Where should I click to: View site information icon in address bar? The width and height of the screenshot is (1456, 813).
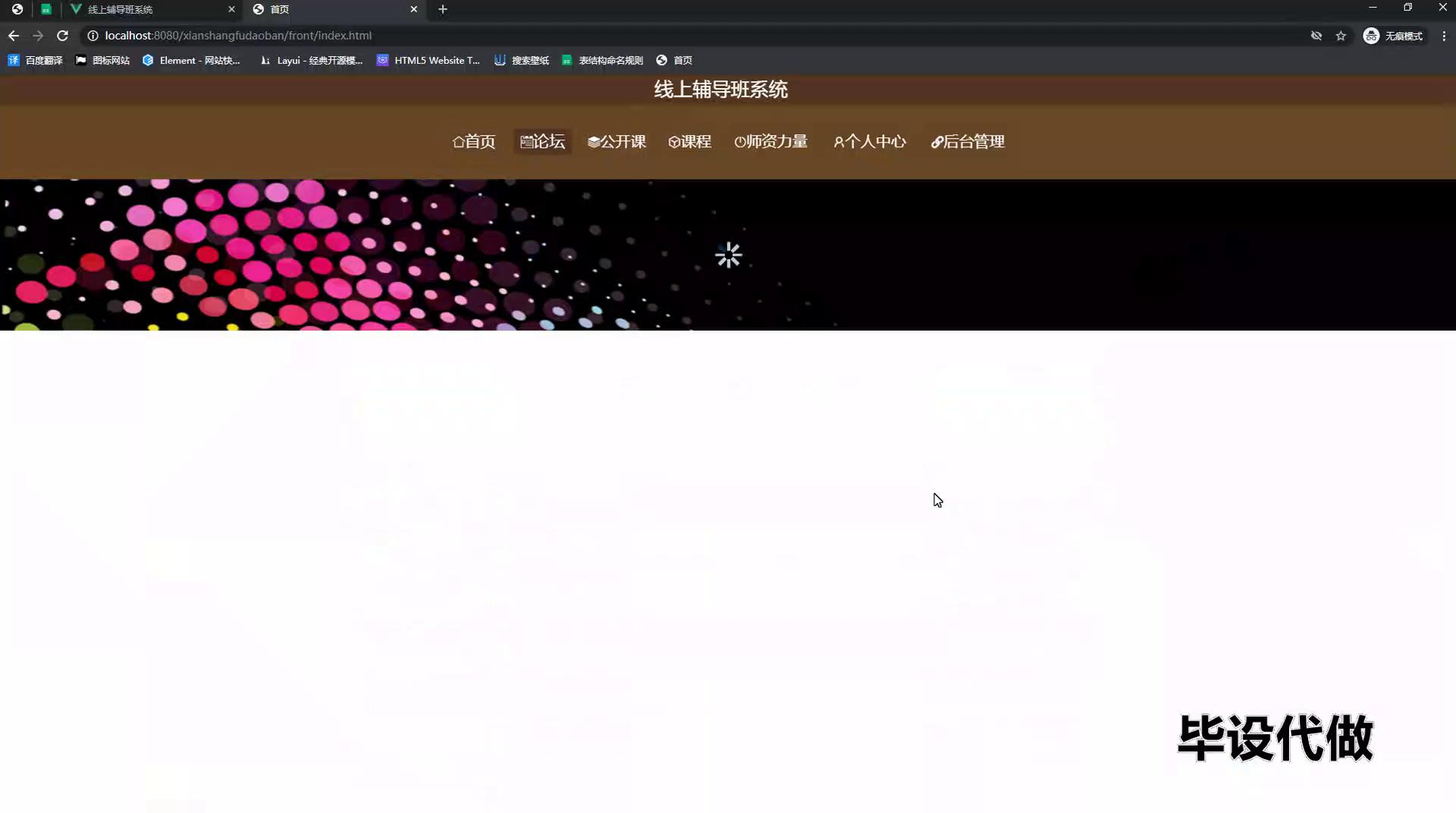[x=93, y=36]
